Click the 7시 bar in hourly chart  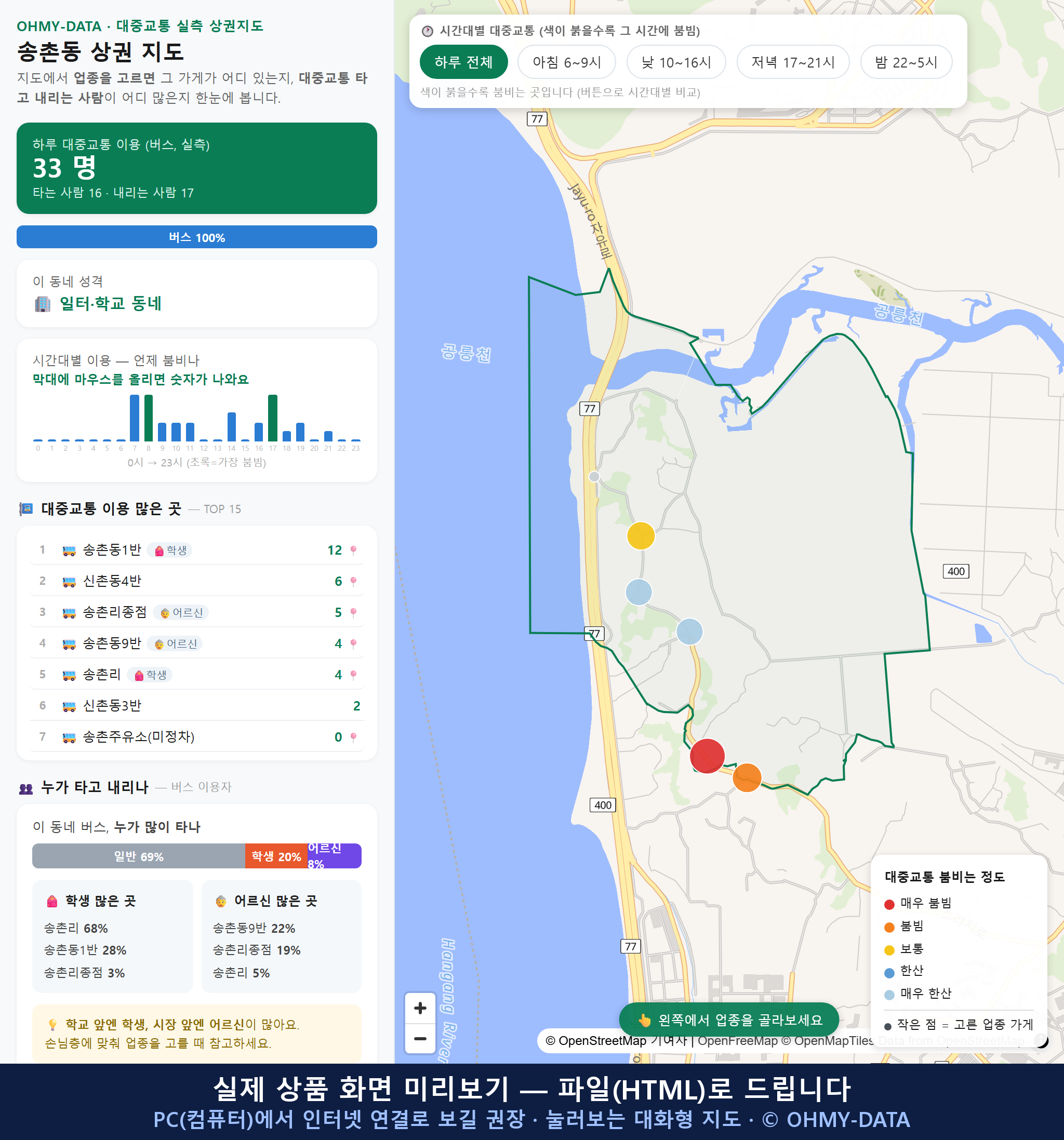pos(135,418)
